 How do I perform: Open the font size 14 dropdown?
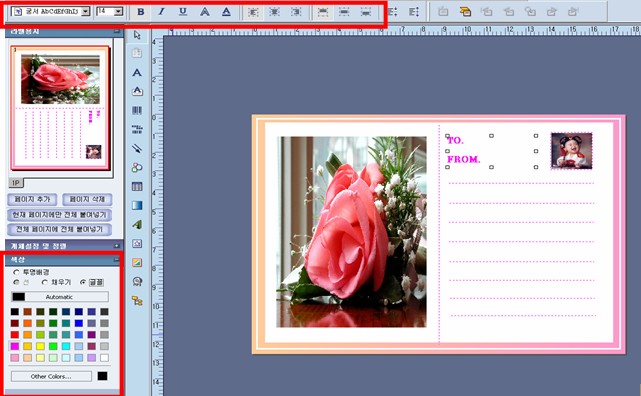118,11
